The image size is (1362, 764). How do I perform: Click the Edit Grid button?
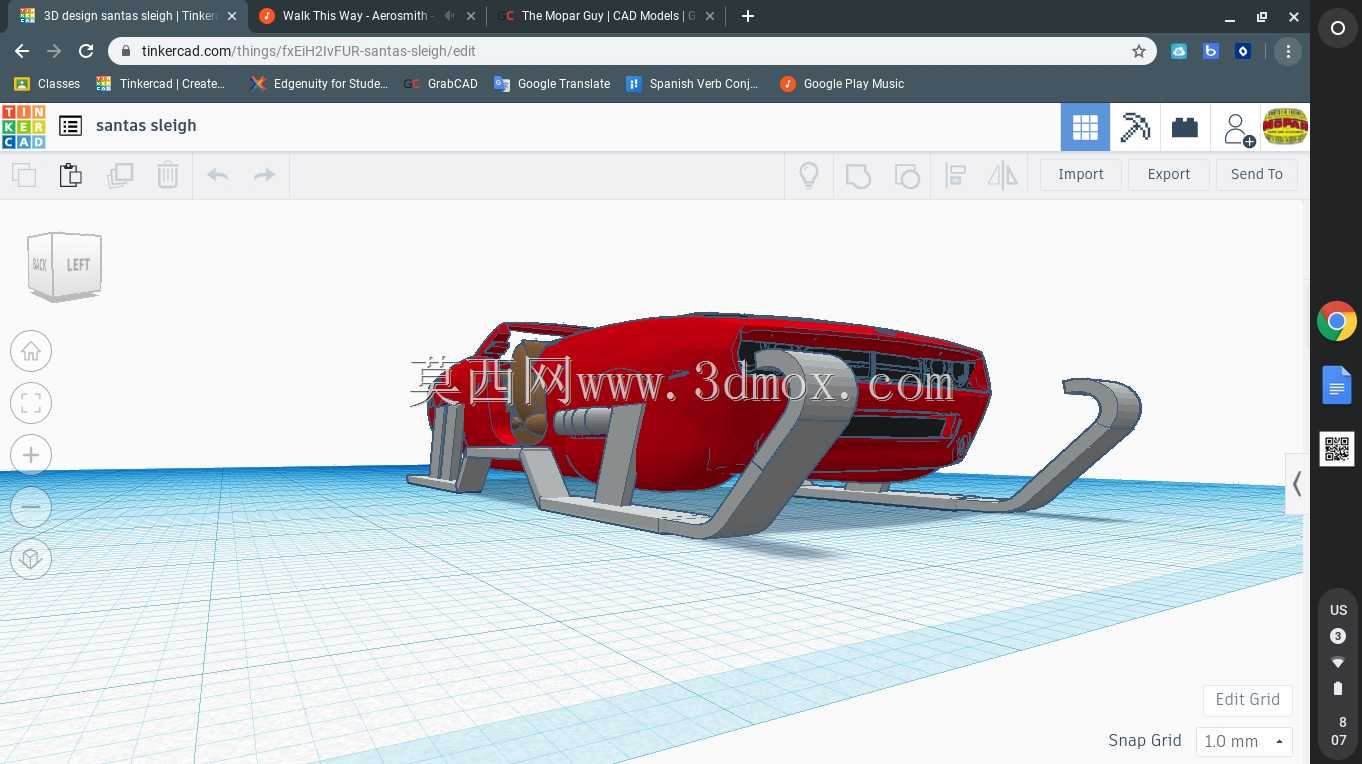[x=1248, y=700]
